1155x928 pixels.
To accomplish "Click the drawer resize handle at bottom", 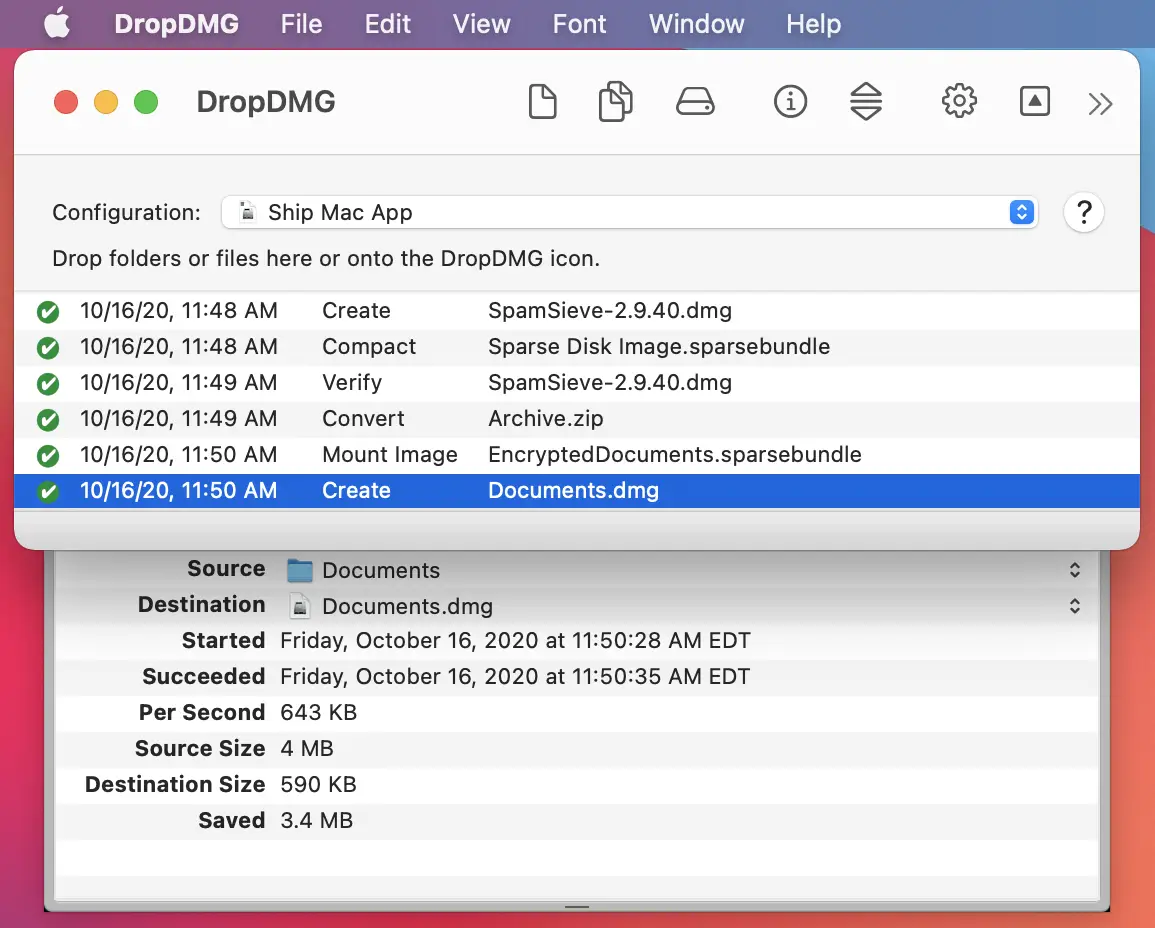I will pos(577,907).
